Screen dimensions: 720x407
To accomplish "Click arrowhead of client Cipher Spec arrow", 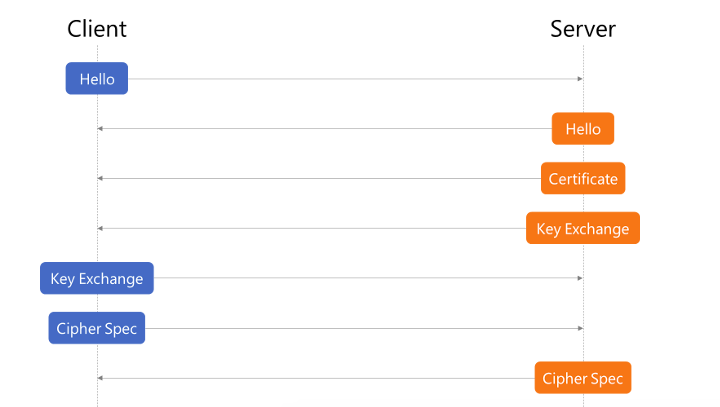I will [x=580, y=328].
